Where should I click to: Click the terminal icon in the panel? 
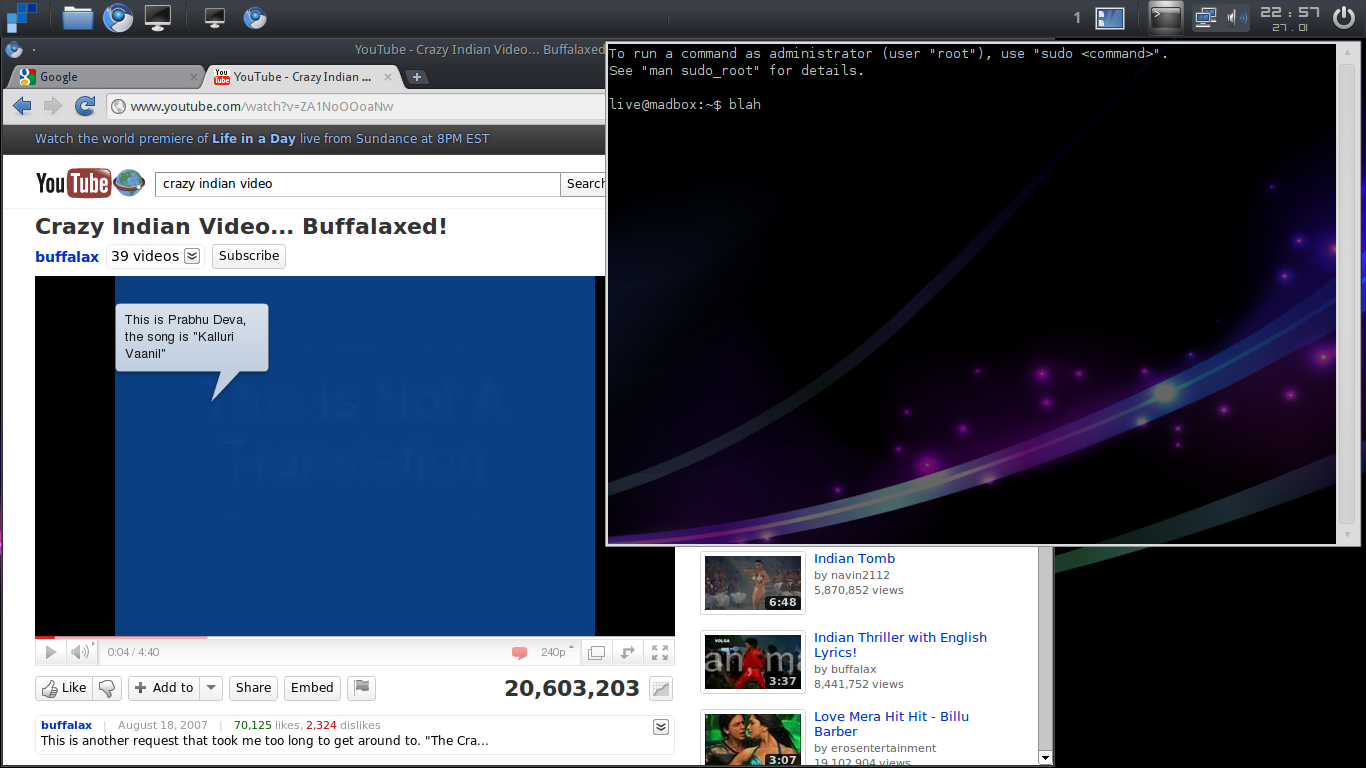(x=1165, y=17)
